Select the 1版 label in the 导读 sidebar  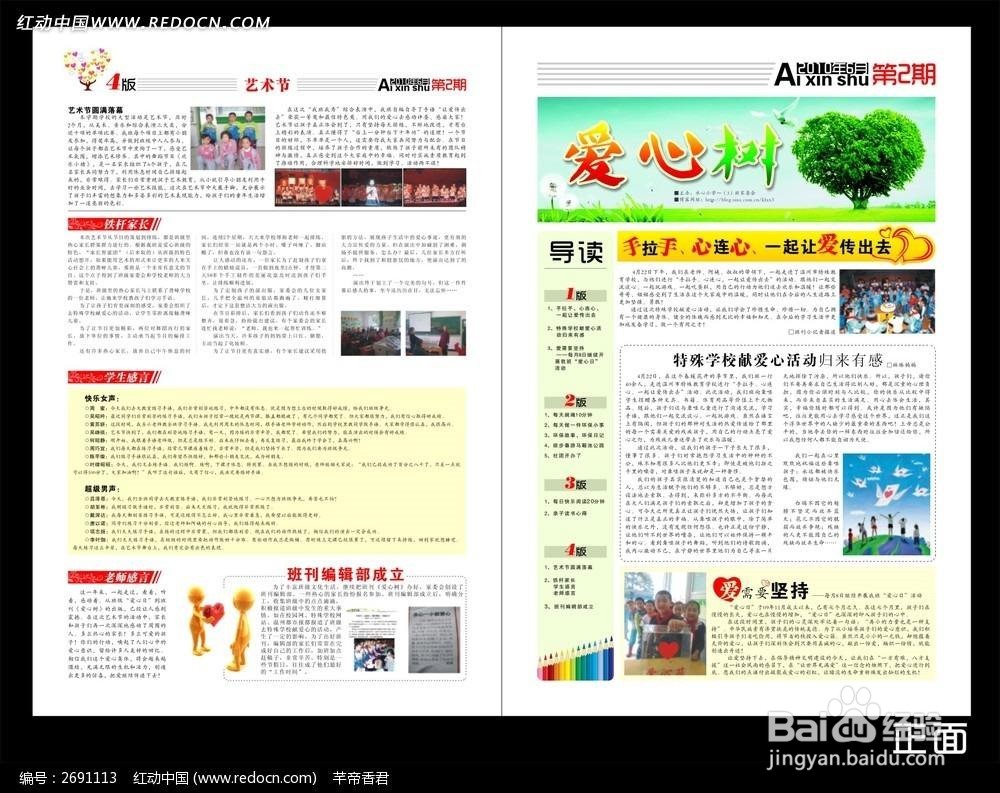coord(575,295)
